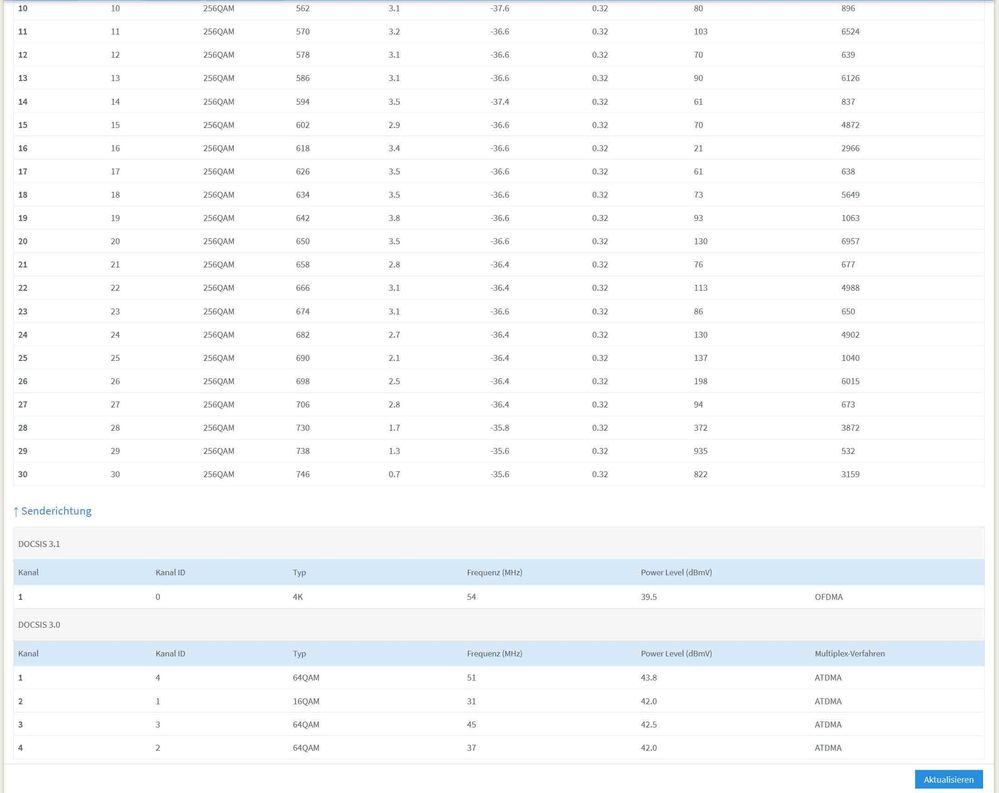Click frequency 618 in channel 16 row

303,148
